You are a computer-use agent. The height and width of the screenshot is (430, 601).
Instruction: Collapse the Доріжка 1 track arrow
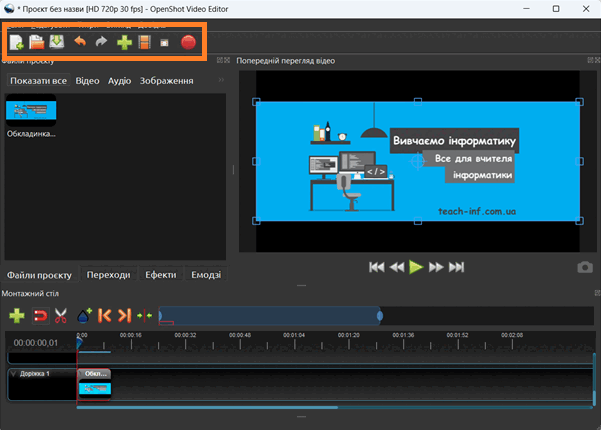coord(14,374)
